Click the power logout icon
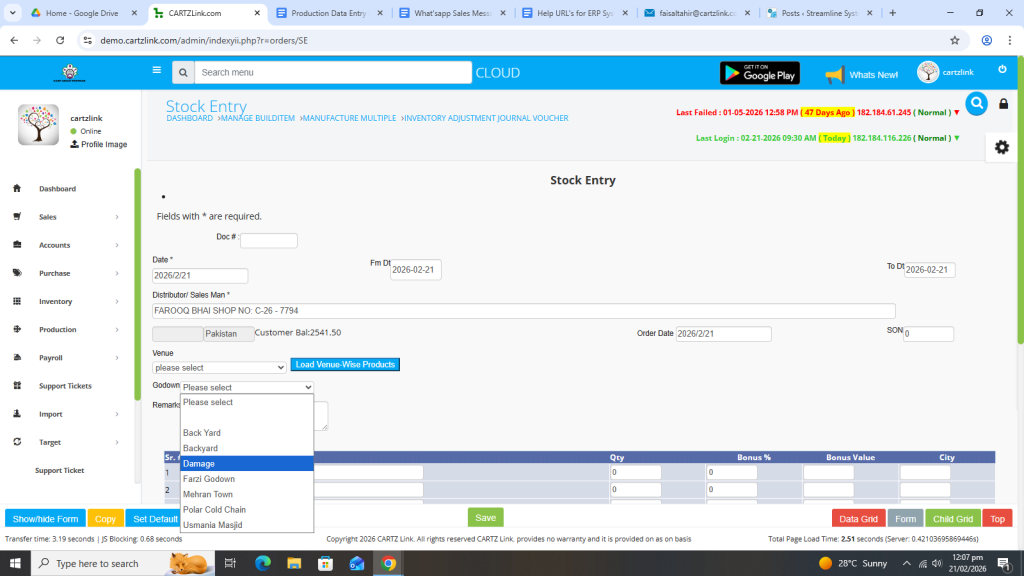 click(x=1002, y=70)
